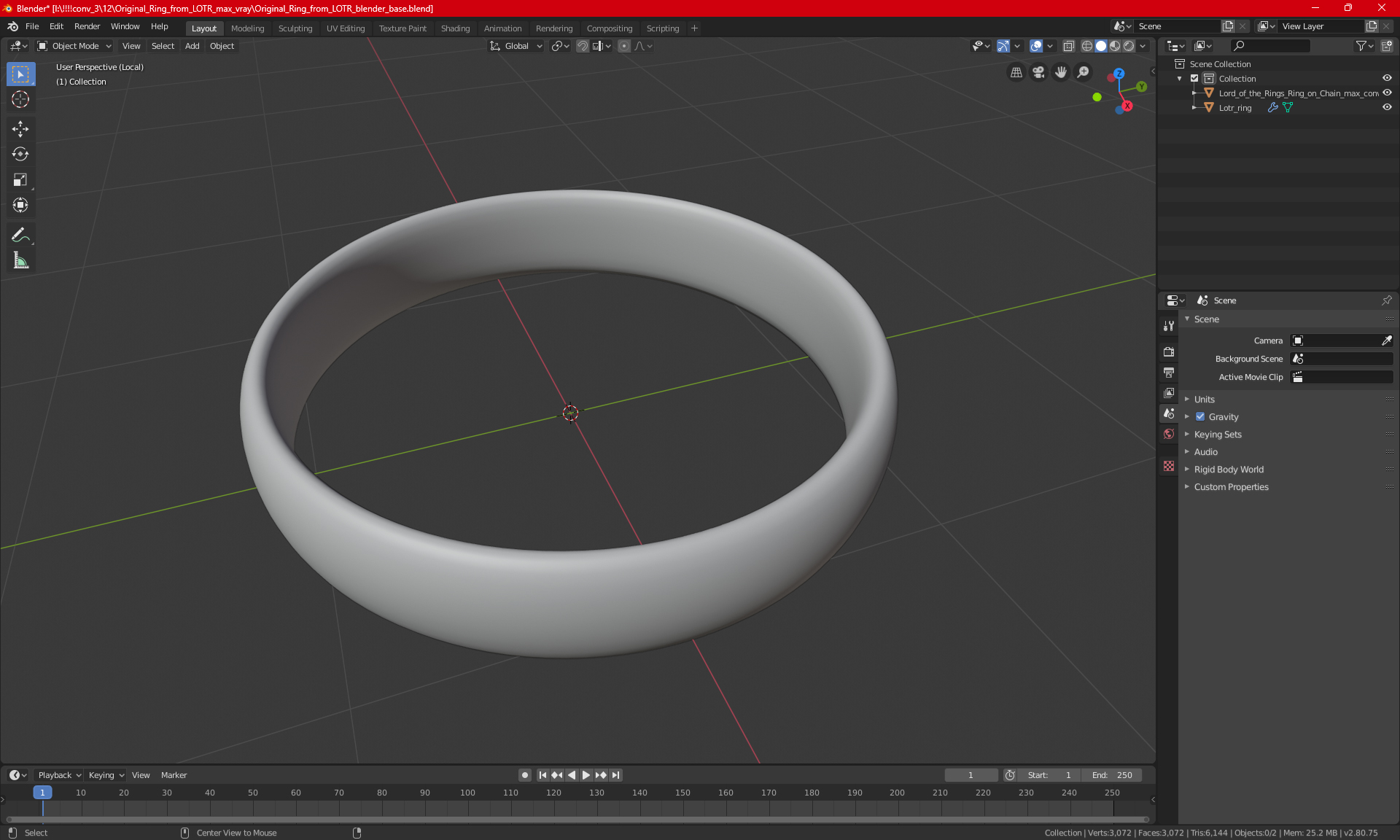1400x840 pixels.
Task: Select the Scale tool icon
Action: click(x=20, y=180)
